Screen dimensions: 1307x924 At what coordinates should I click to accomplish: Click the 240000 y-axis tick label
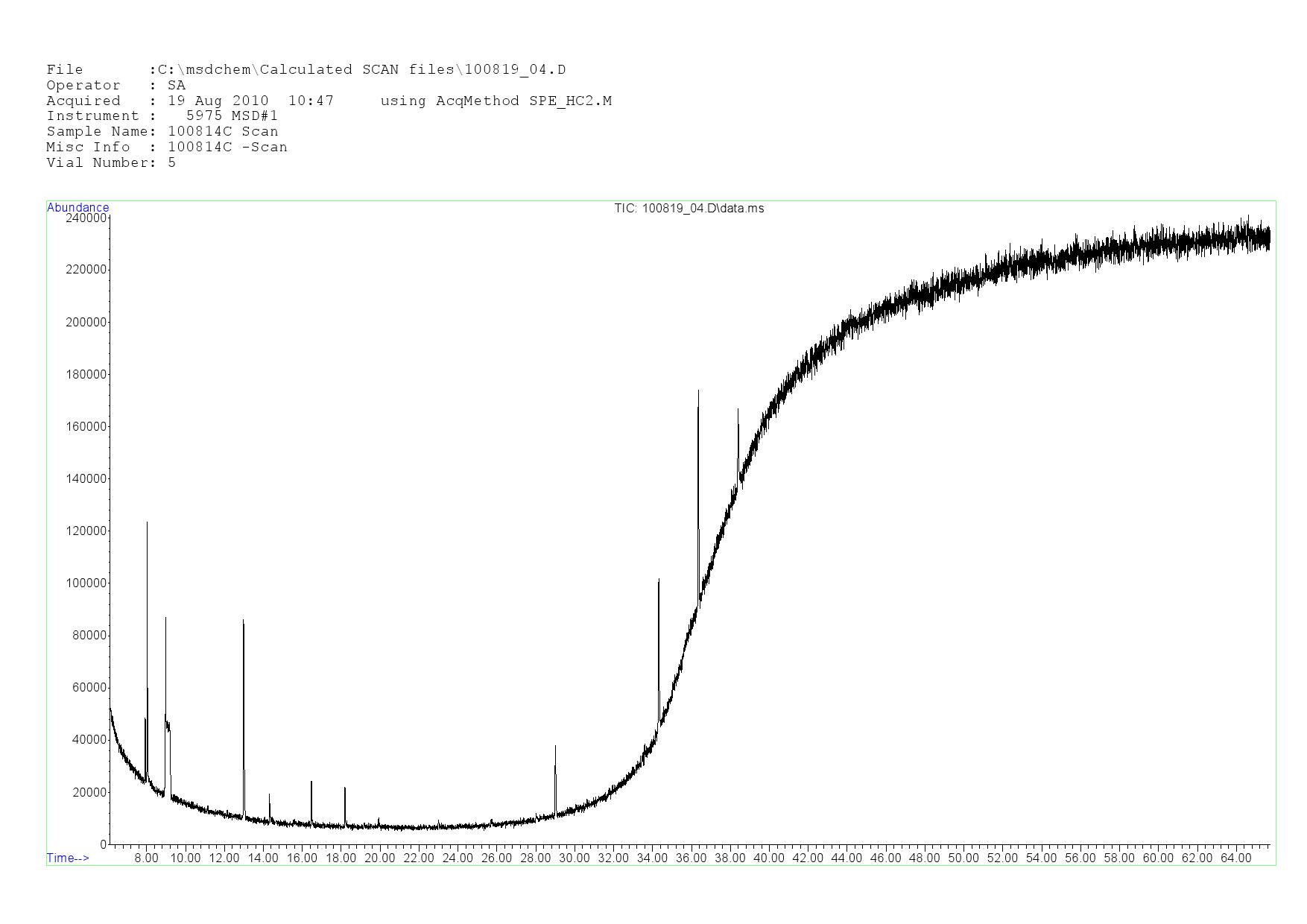pos(86,218)
